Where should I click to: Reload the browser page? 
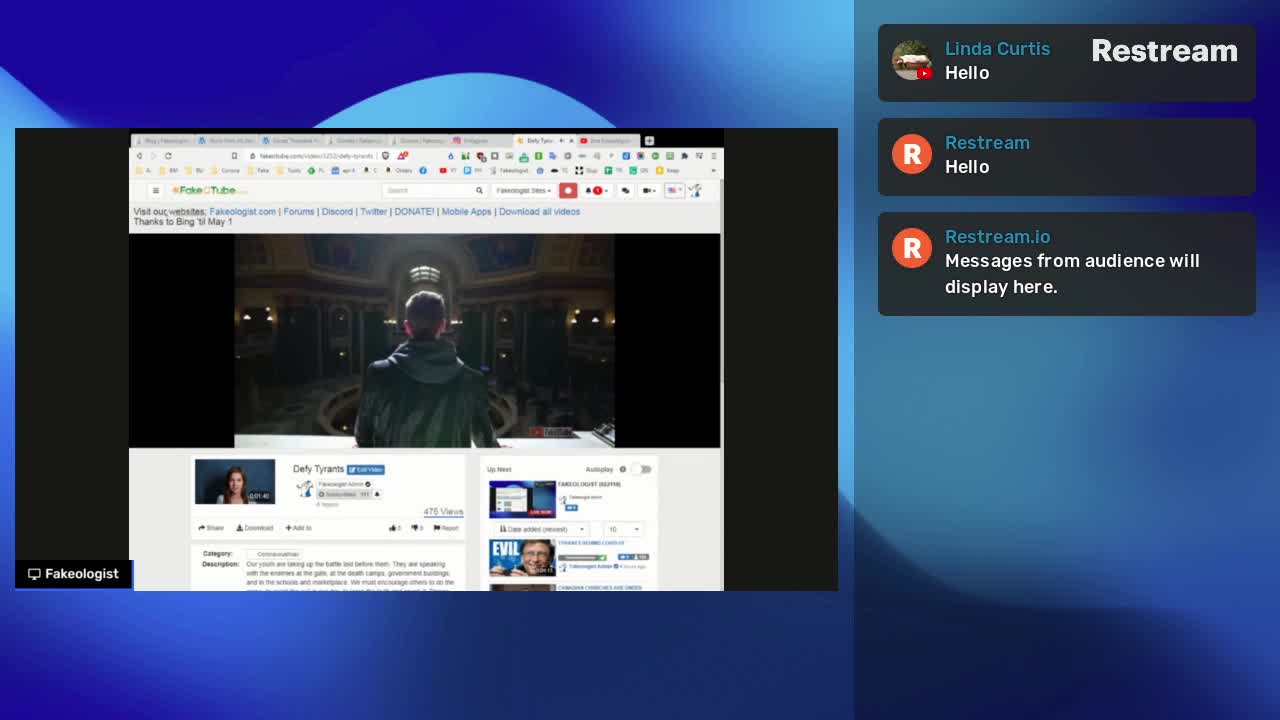point(168,156)
